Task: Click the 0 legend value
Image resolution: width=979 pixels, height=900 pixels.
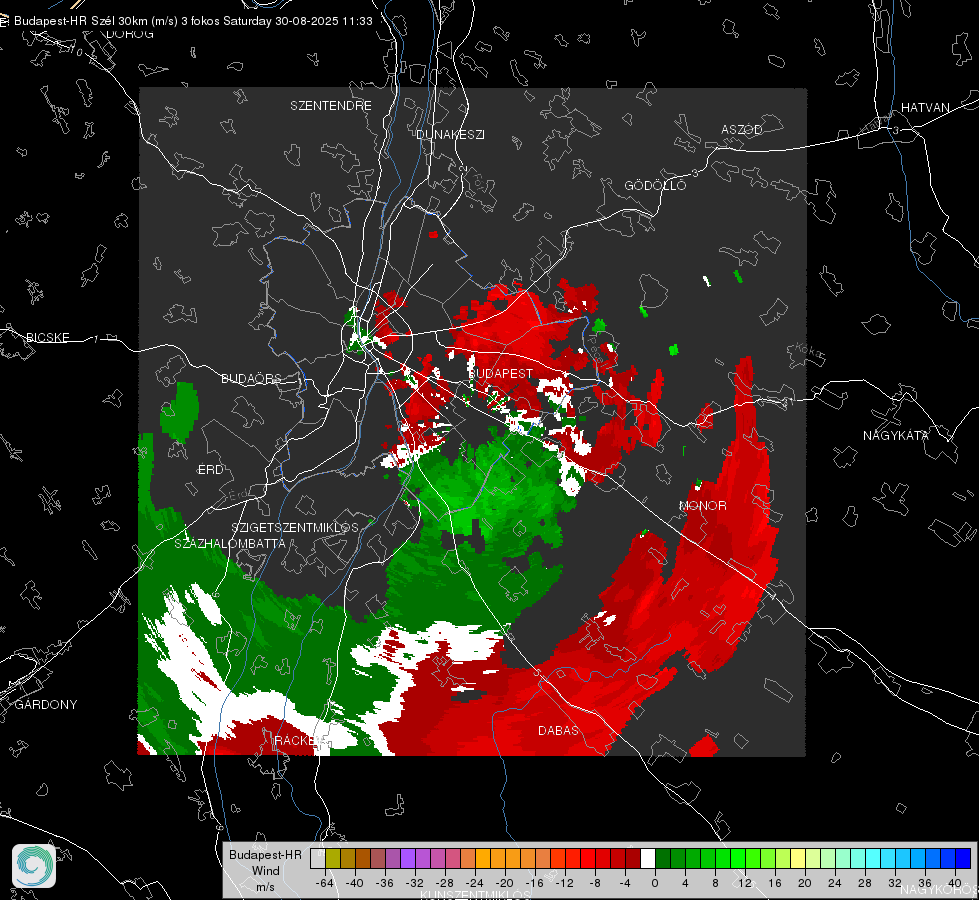Action: click(x=654, y=883)
